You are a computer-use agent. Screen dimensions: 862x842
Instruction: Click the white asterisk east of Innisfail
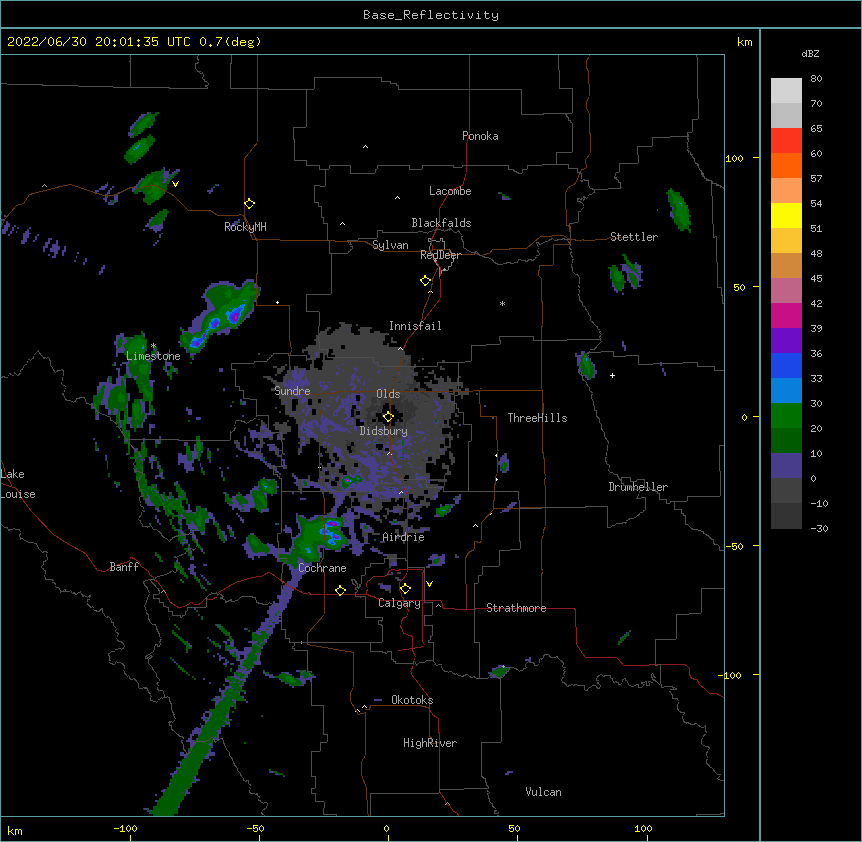[502, 303]
